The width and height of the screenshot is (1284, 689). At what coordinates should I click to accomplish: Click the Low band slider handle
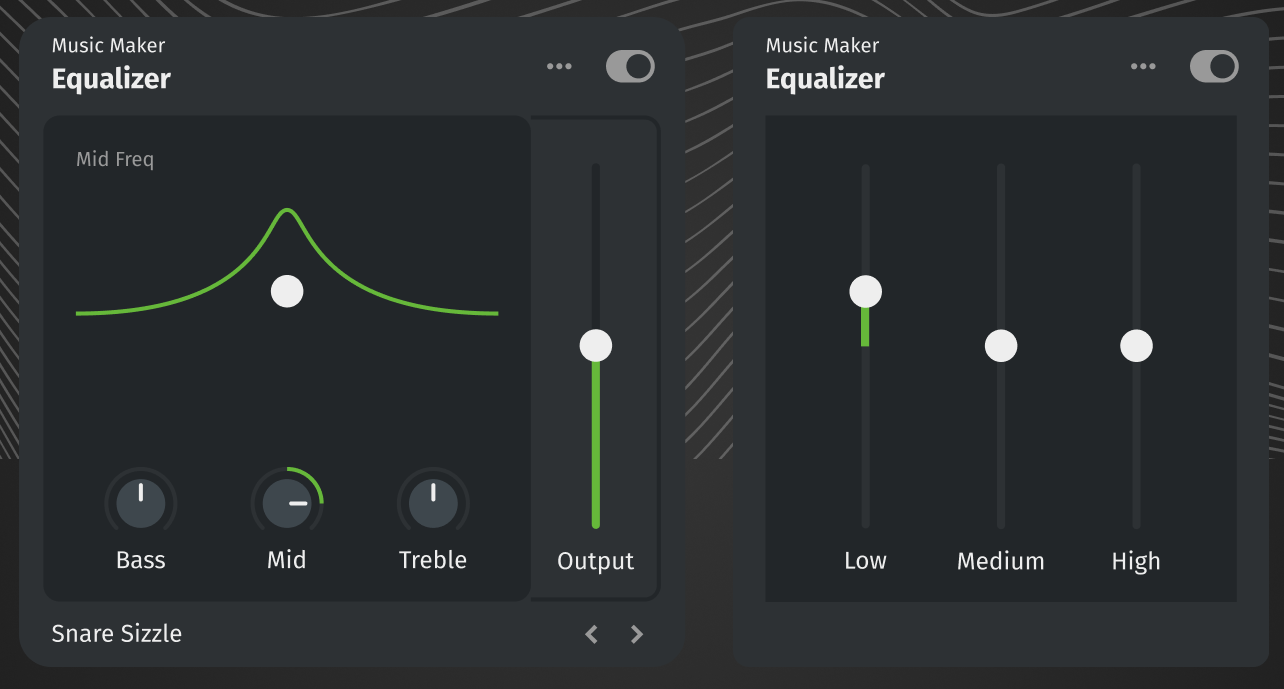[865, 292]
